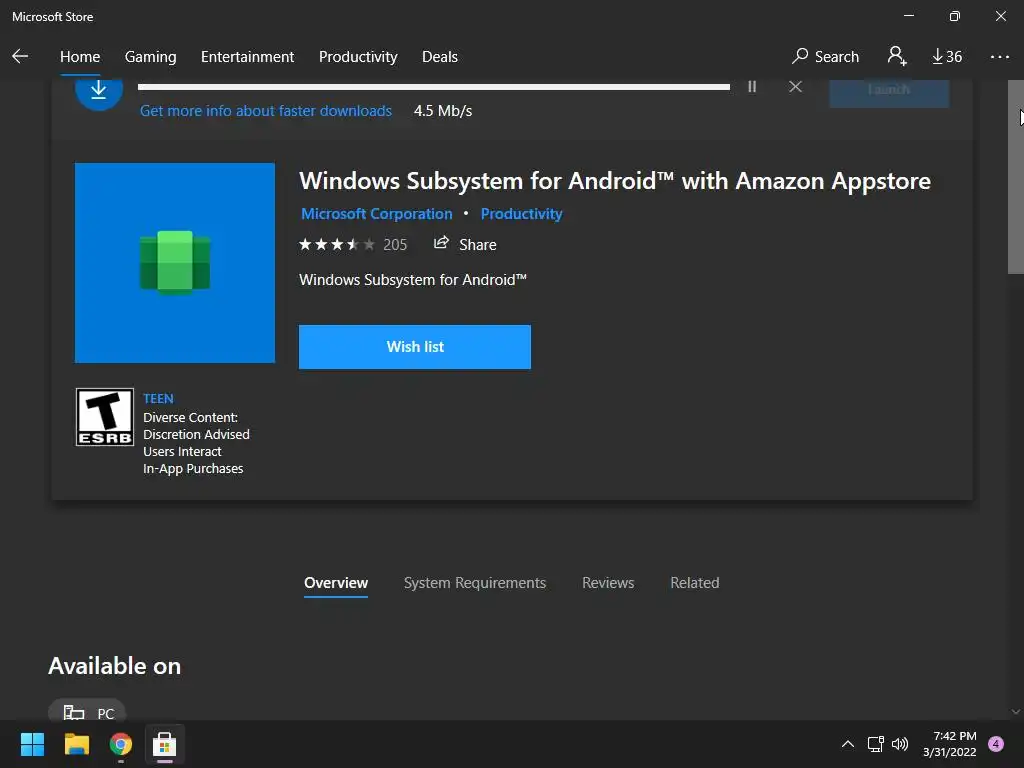
Task: Click the Share label text
Action: point(477,245)
